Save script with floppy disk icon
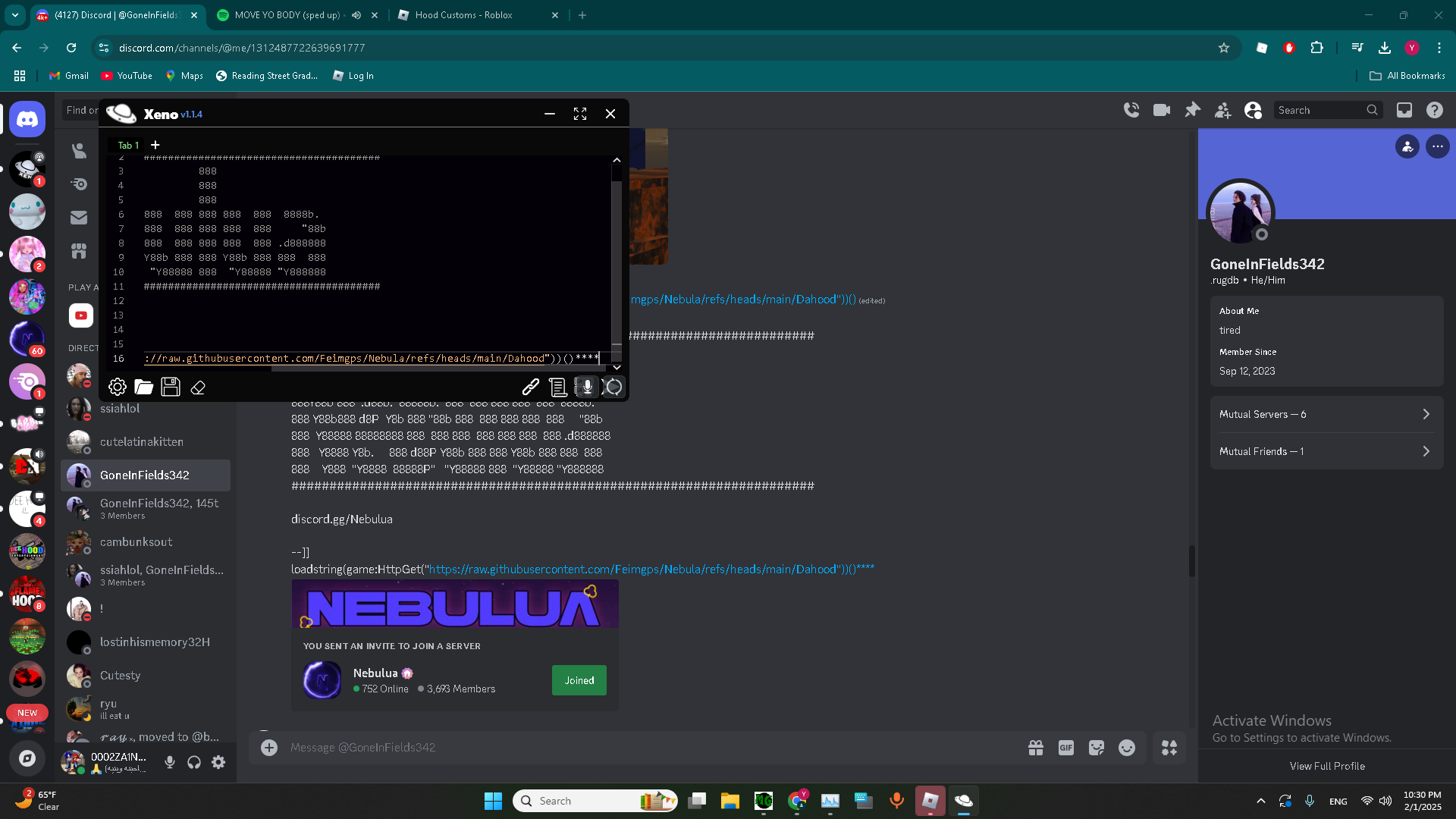Image resolution: width=1456 pixels, height=819 pixels. click(171, 388)
